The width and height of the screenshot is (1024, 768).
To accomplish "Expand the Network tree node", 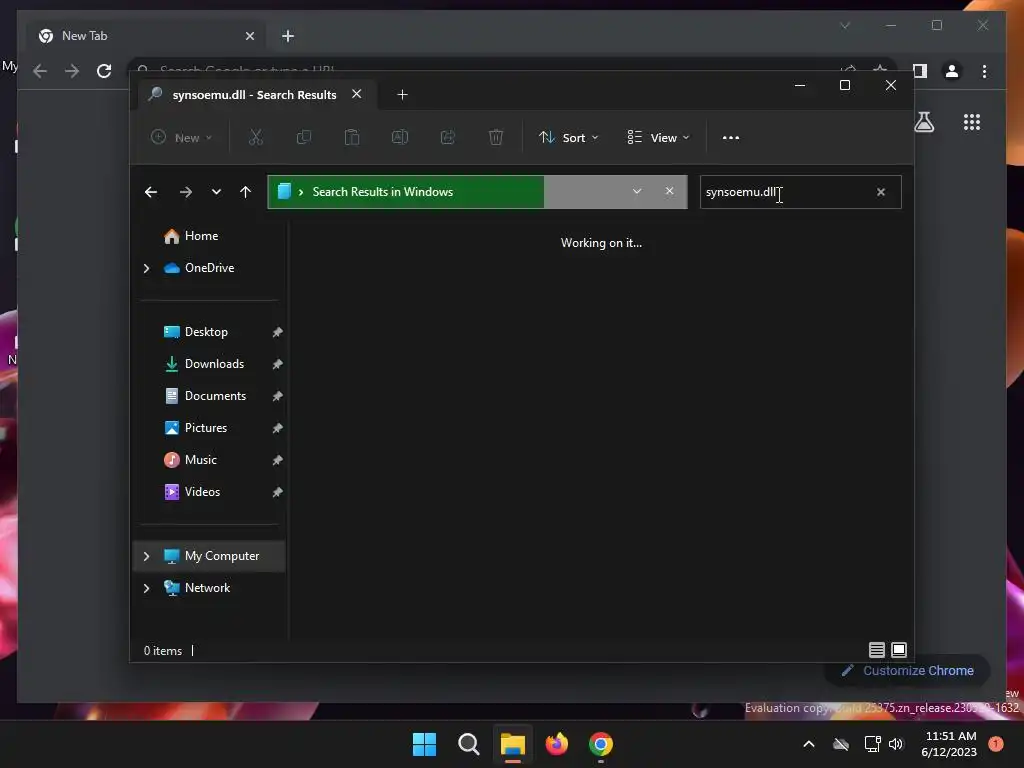I will (146, 588).
